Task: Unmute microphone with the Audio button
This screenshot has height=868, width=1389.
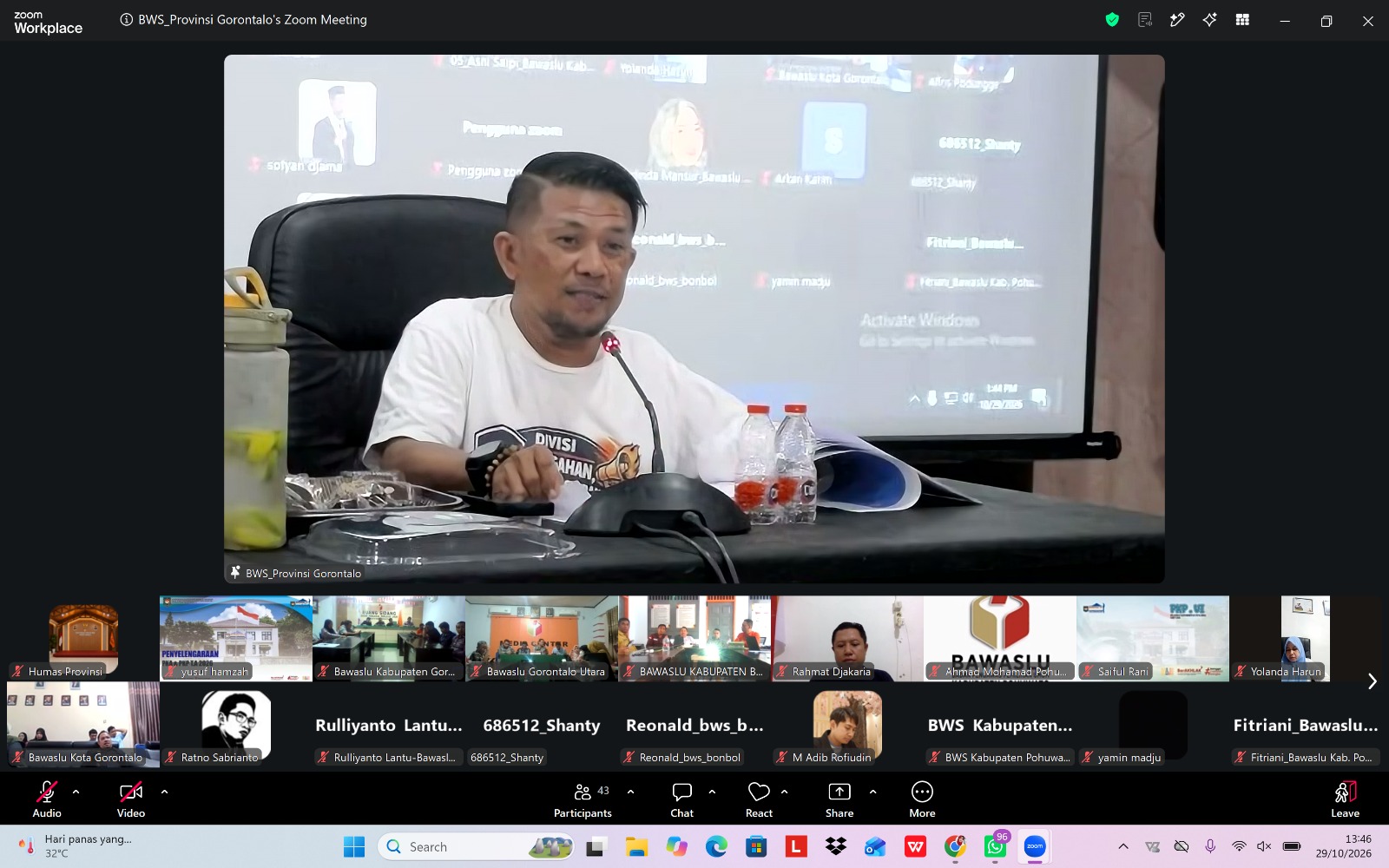Action: click(x=47, y=799)
